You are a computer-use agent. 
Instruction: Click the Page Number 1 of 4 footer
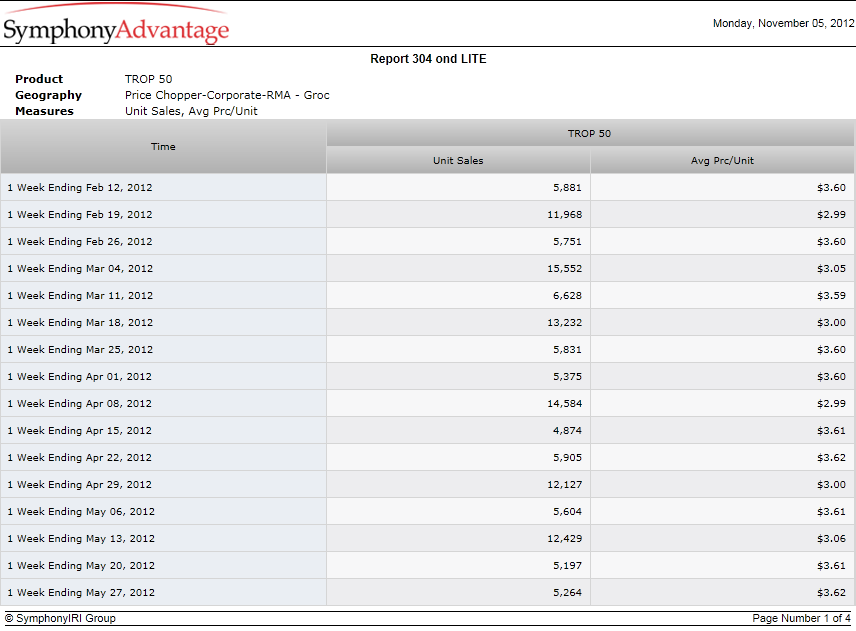pyautogui.click(x=801, y=618)
